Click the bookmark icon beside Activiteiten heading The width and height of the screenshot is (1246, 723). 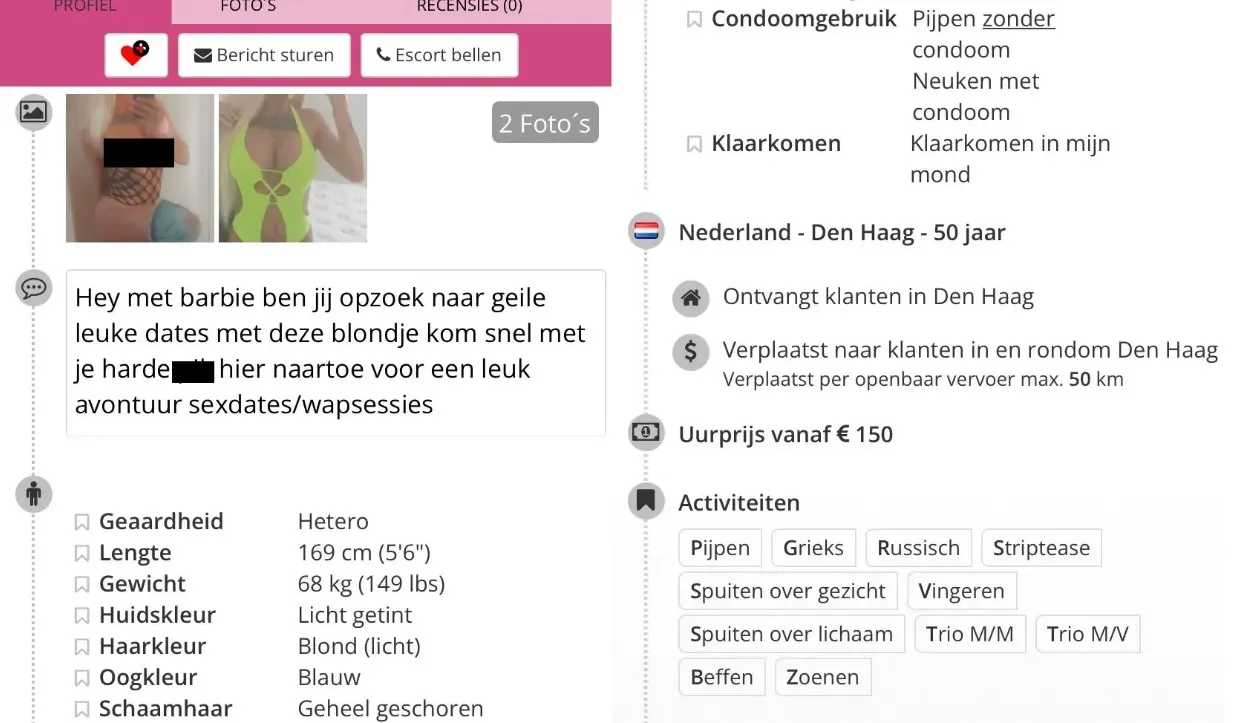pos(646,501)
